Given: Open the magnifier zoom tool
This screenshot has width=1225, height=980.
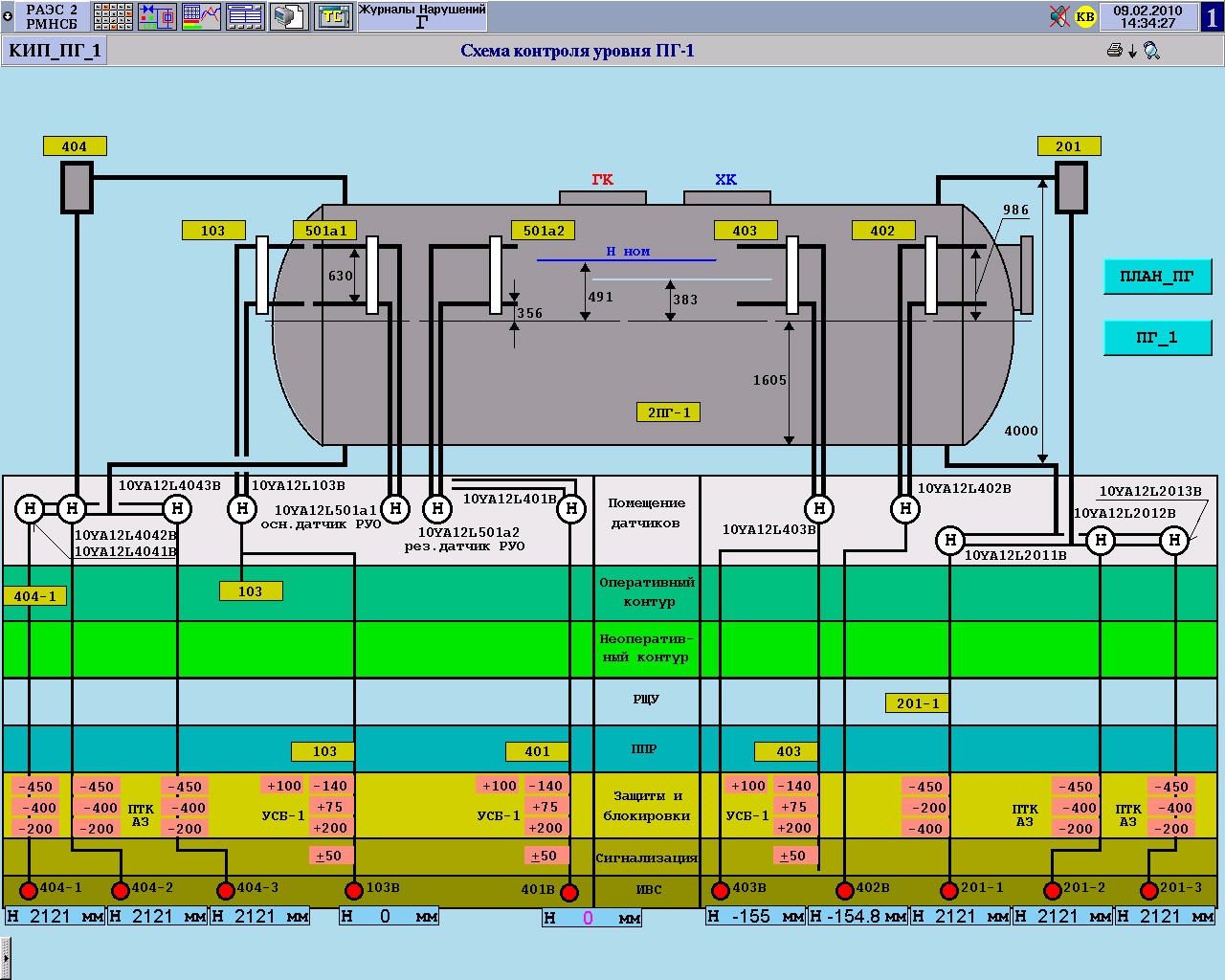Looking at the screenshot, I should 1151,51.
